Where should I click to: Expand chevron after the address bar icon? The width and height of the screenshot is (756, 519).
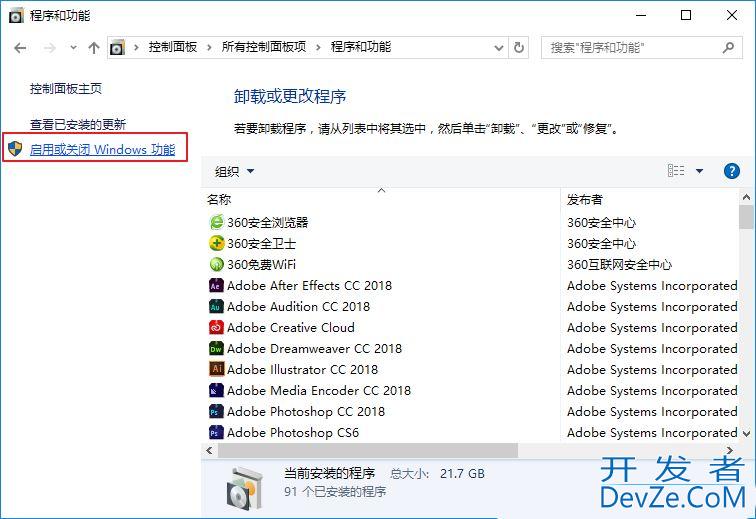coord(136,47)
